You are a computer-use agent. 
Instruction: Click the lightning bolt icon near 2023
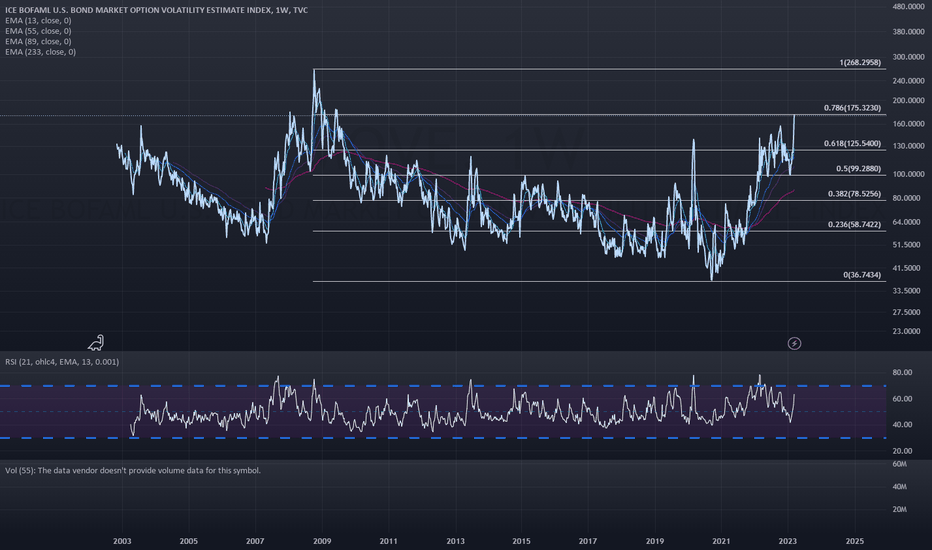(794, 343)
